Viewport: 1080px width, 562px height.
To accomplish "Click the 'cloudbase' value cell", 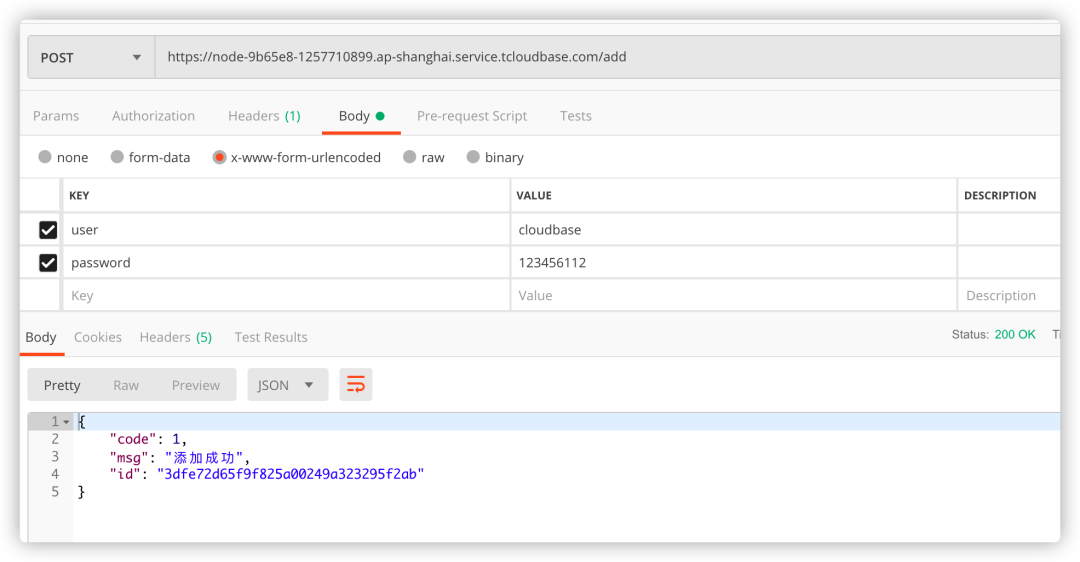I will (x=734, y=230).
